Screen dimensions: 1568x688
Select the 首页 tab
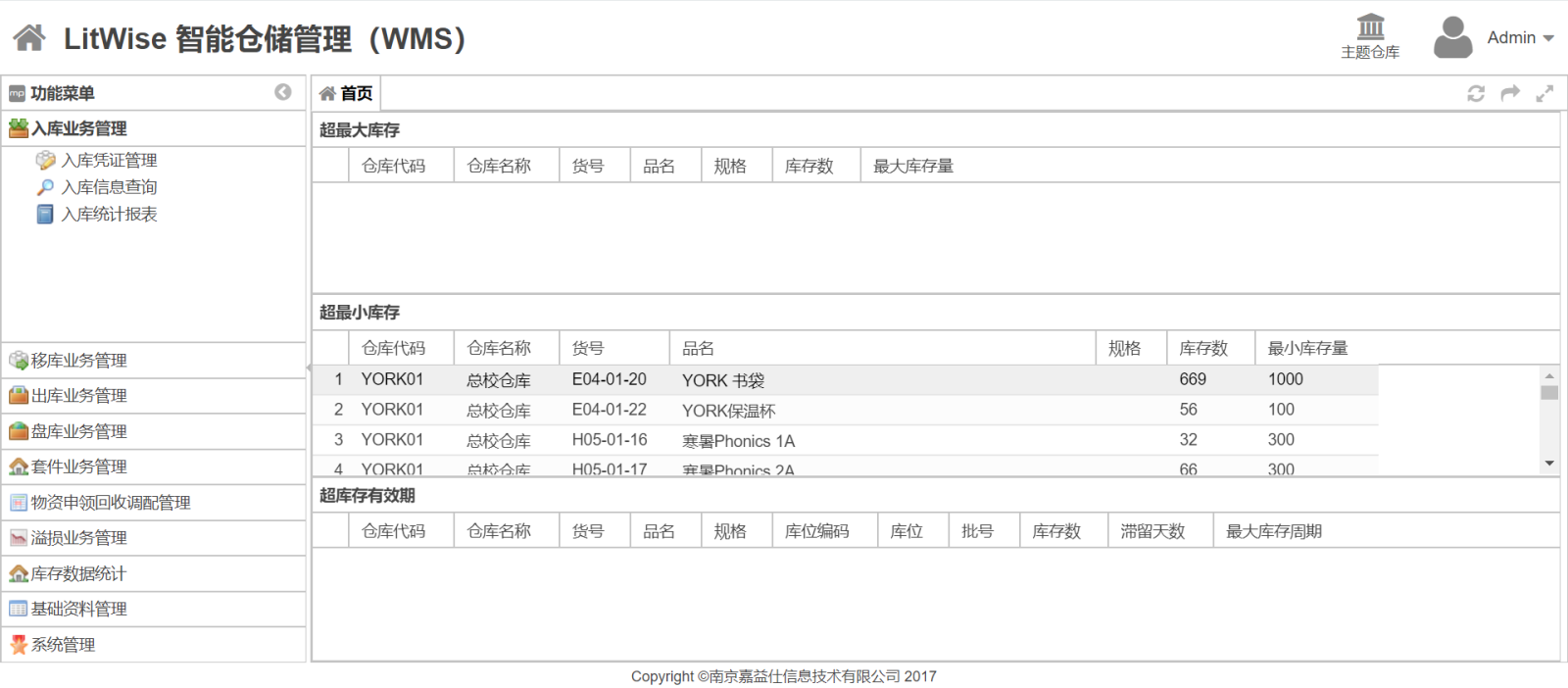[x=346, y=93]
